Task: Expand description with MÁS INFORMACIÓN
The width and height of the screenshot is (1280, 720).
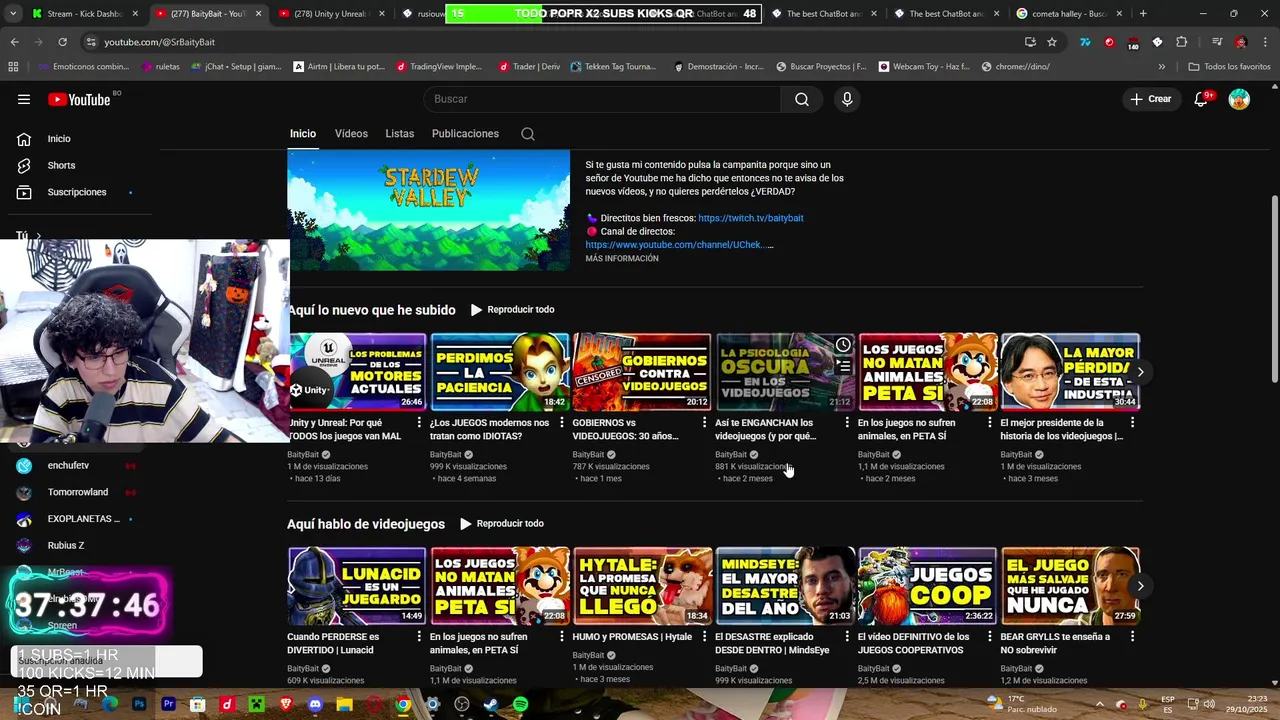Action: (x=622, y=259)
